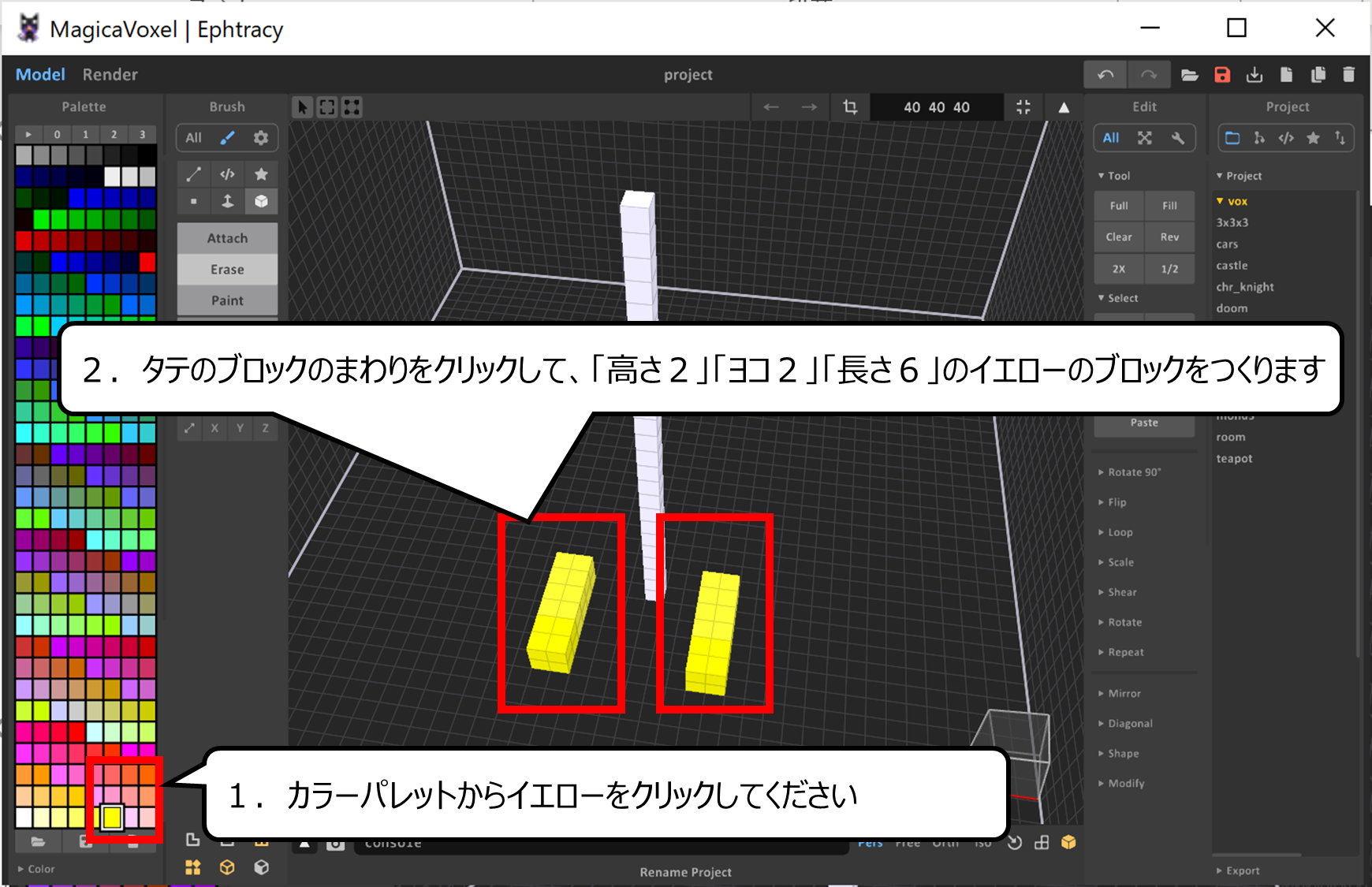The width and height of the screenshot is (1372, 887).
Task: Collapse the Tool section
Action: [1114, 176]
